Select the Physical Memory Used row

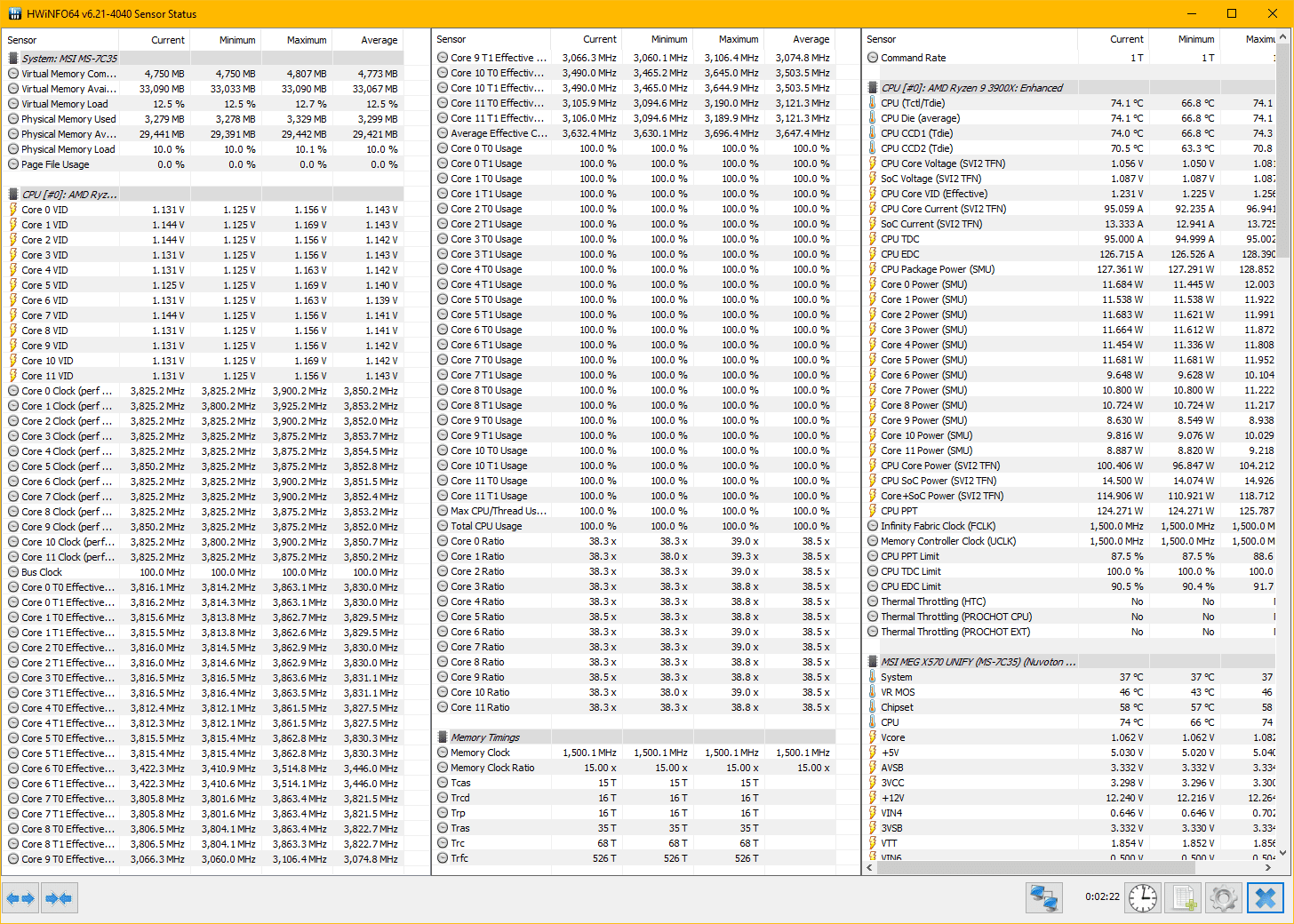click(x=204, y=119)
